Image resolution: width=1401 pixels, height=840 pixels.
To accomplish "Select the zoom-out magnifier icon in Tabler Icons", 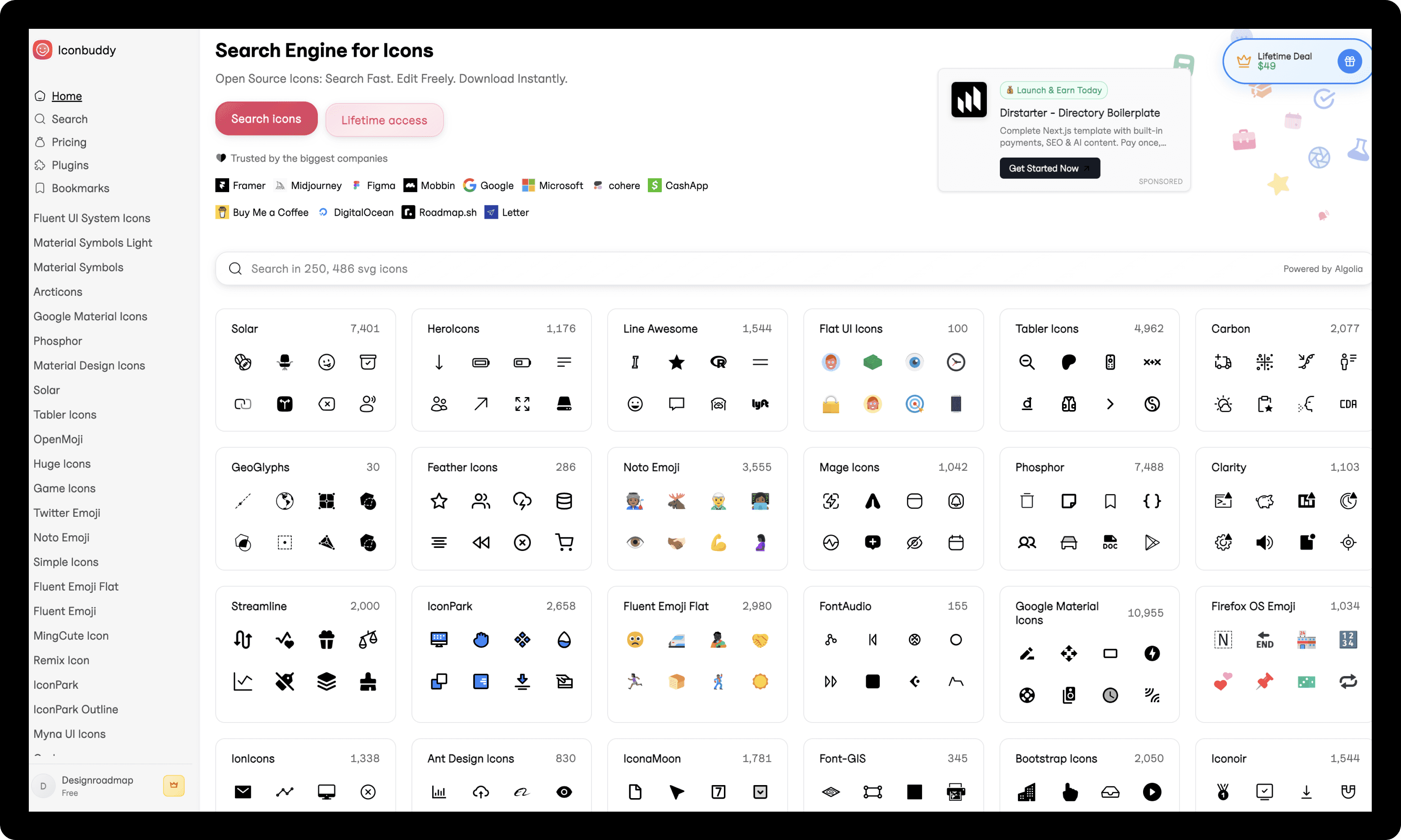I will click(x=1027, y=362).
